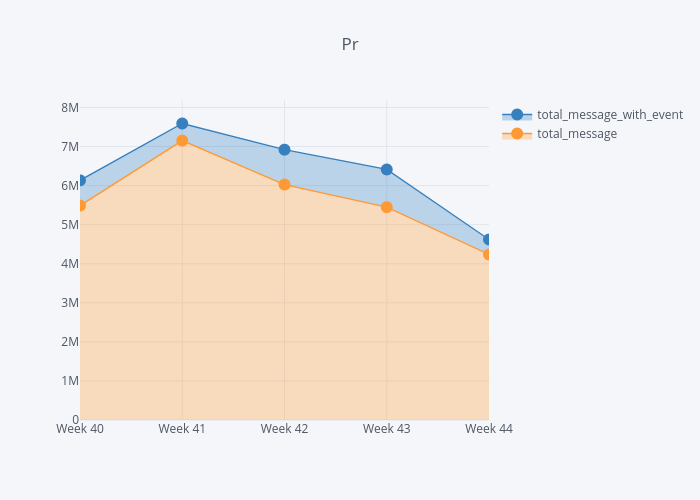Click the orange legend marker icon

pos(517,134)
